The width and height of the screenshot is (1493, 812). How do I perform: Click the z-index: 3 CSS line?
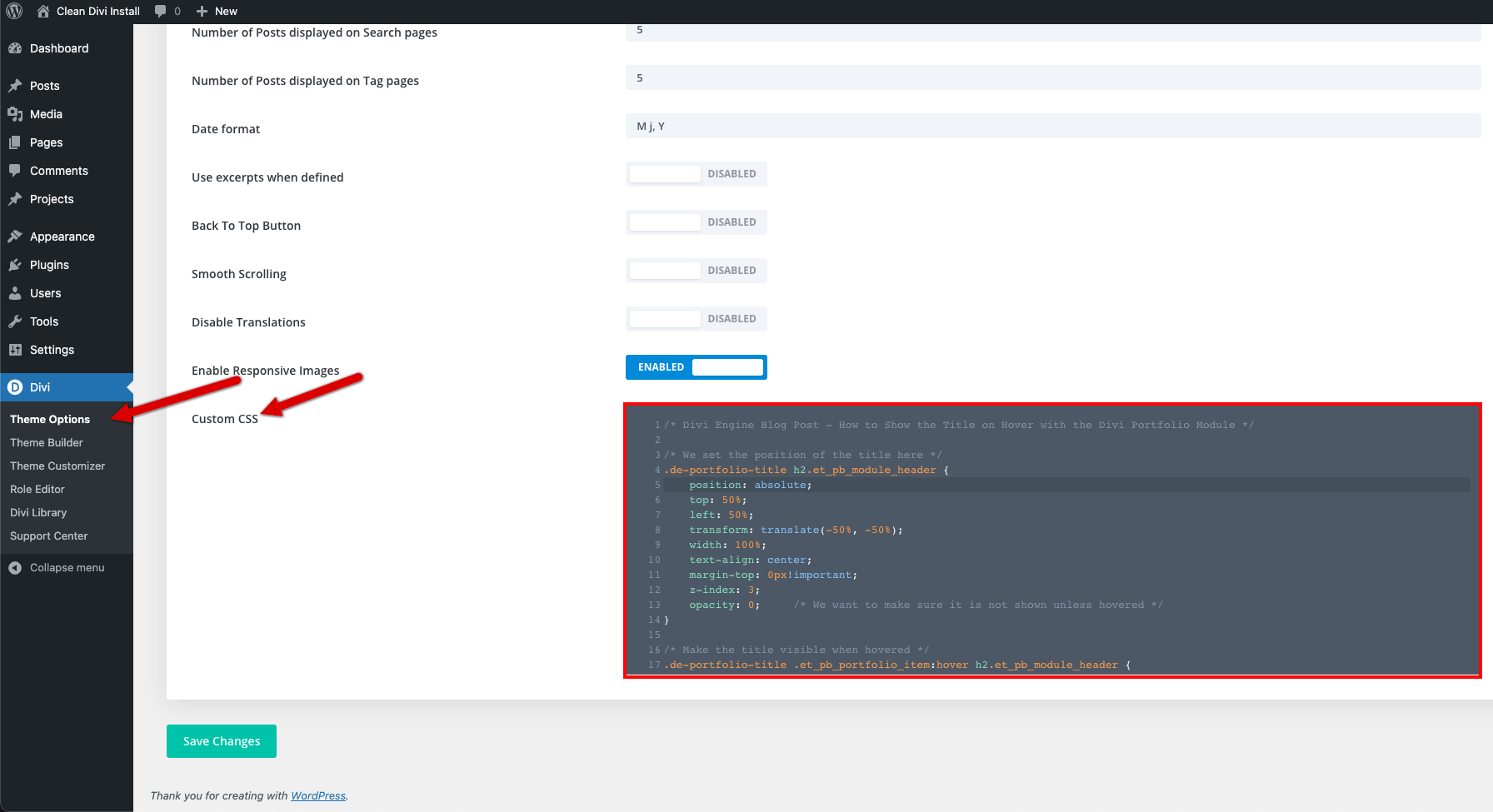pyautogui.click(x=724, y=590)
